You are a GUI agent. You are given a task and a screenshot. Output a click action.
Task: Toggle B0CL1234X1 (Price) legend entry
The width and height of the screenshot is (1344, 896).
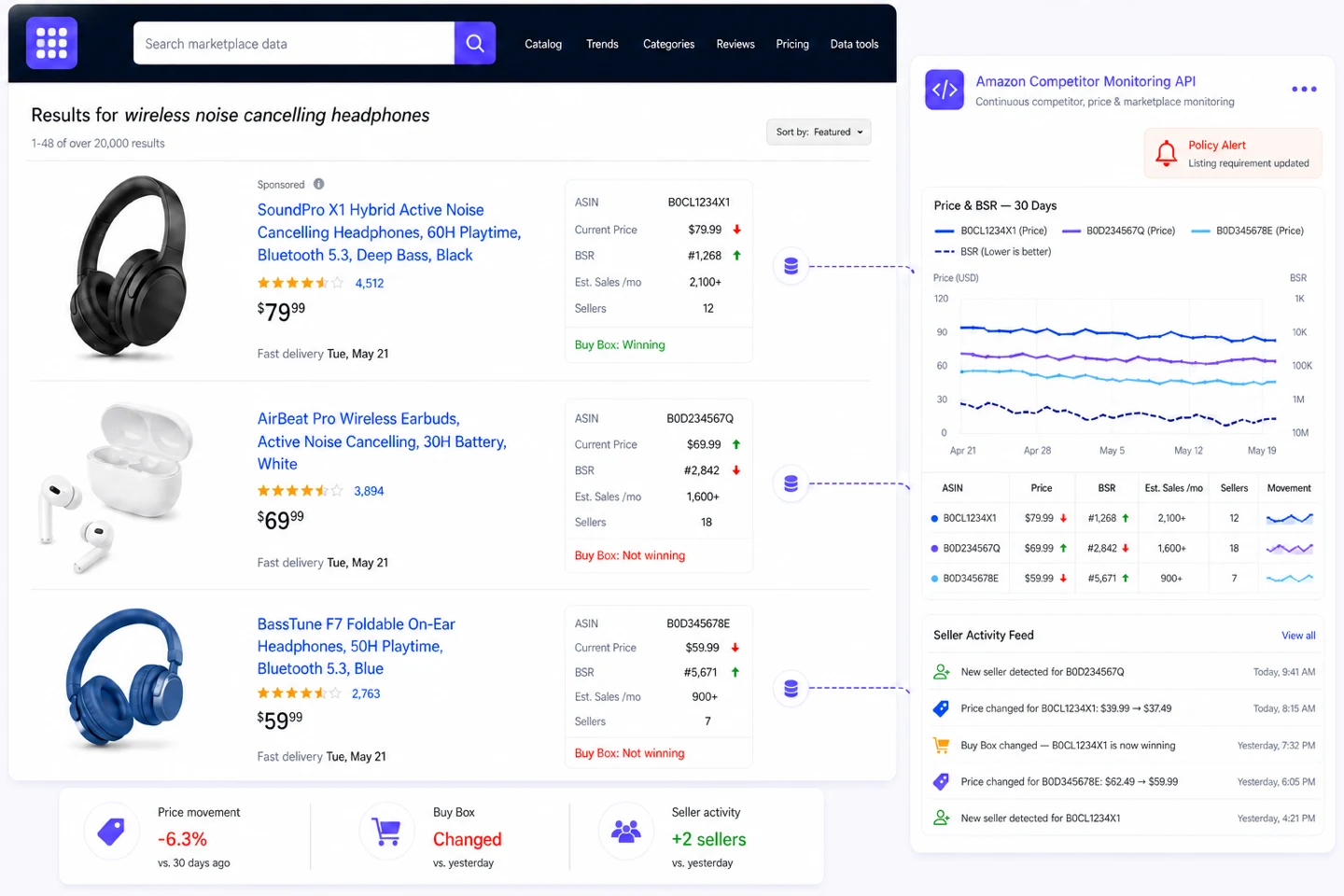tap(990, 231)
